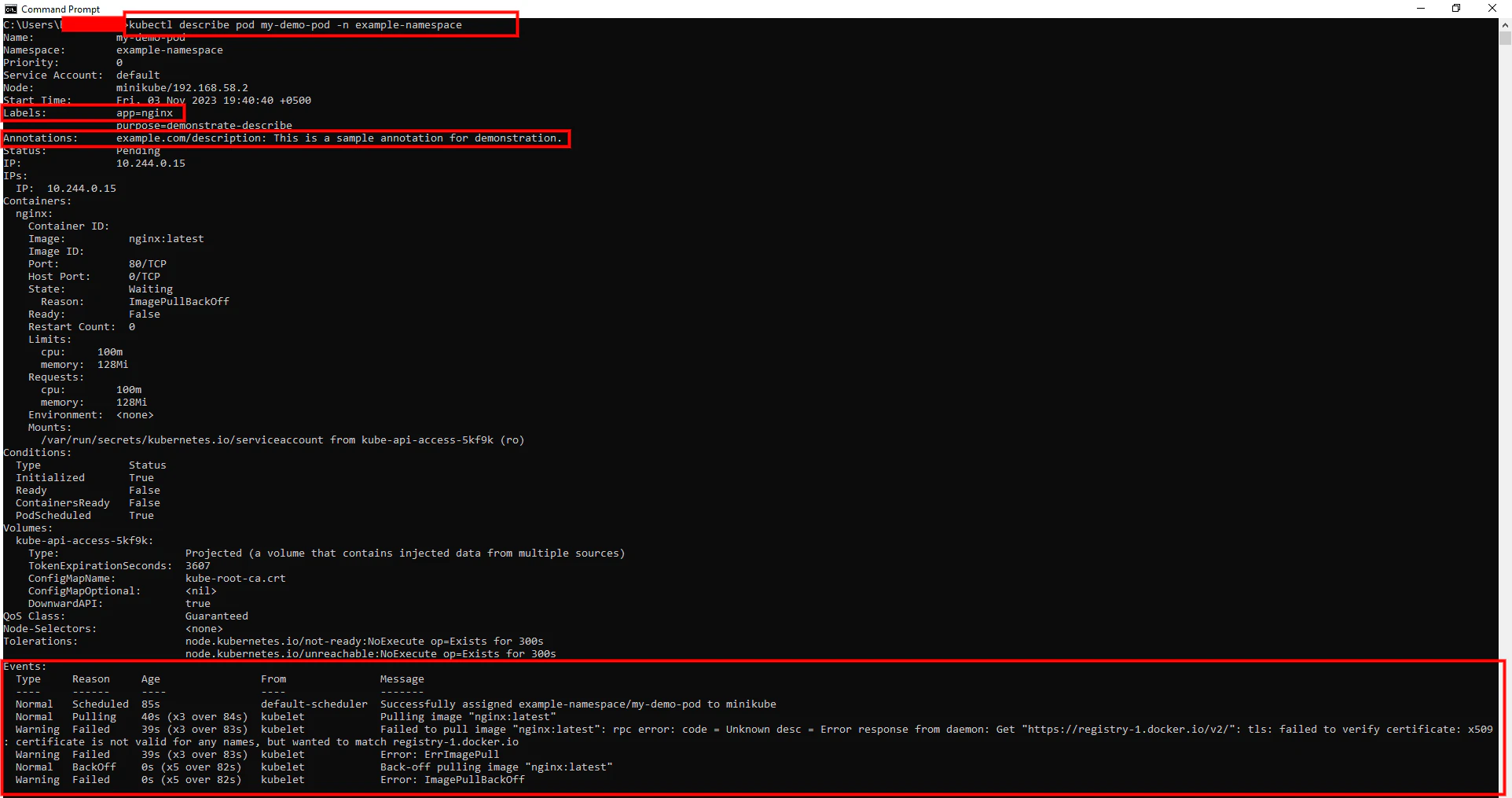Click the scrollbar down arrow
Screen dimensions: 1512x798
[x=1505, y=790]
